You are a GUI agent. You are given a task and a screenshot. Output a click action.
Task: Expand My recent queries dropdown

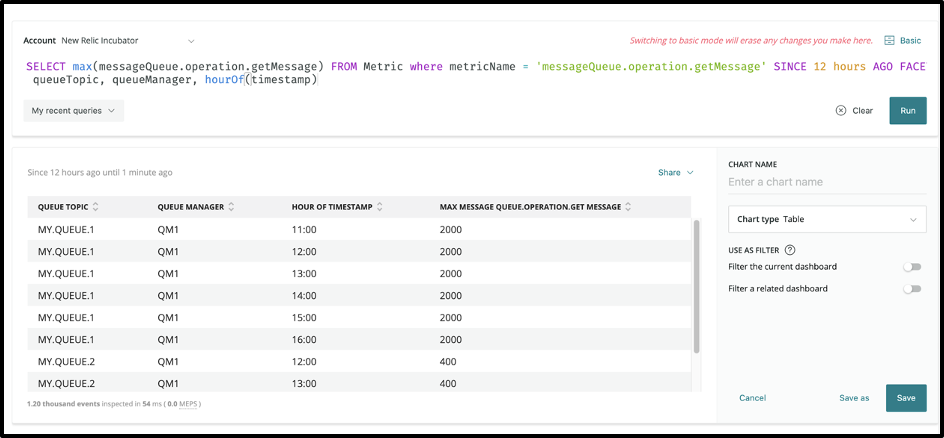tap(73, 111)
